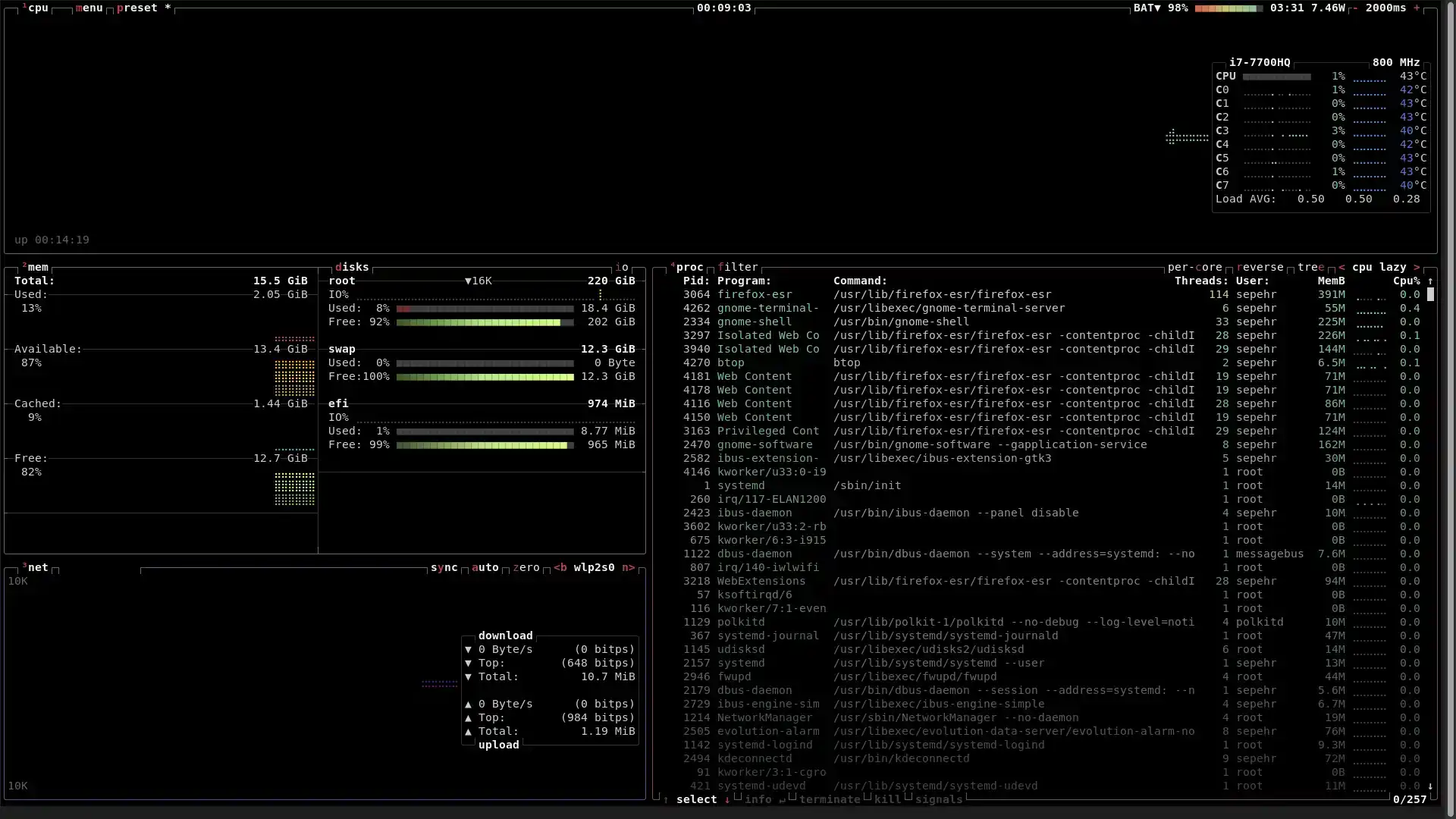Viewport: 1456px width, 819px height.
Task: Select next sort column right arrow
Action: pos(1416,267)
